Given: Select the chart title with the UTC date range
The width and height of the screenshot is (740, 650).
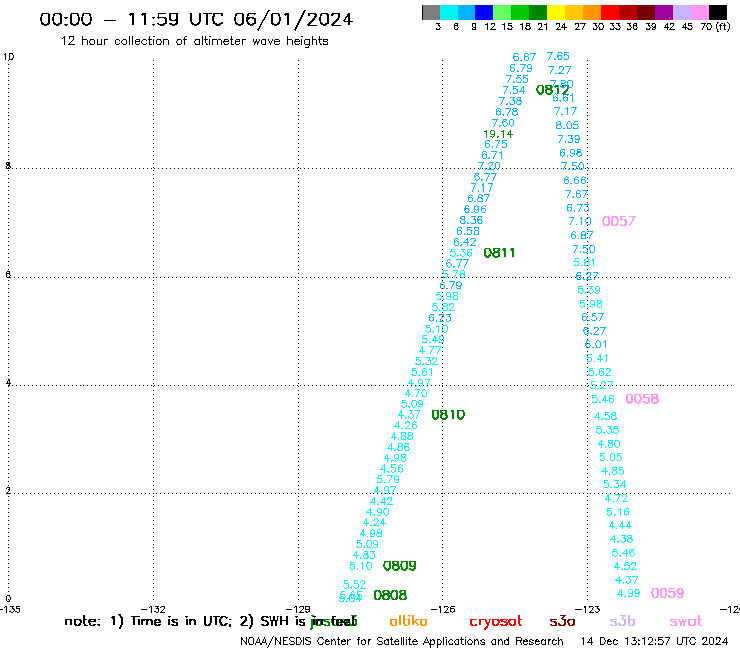Looking at the screenshot, I should (x=196, y=19).
